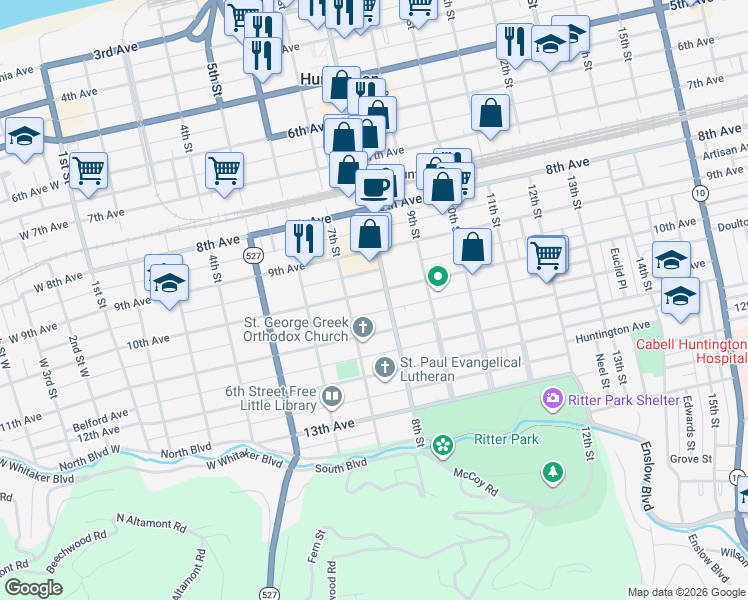
Task: Click the Cabell Huntington Hospital label
Action: click(x=691, y=351)
